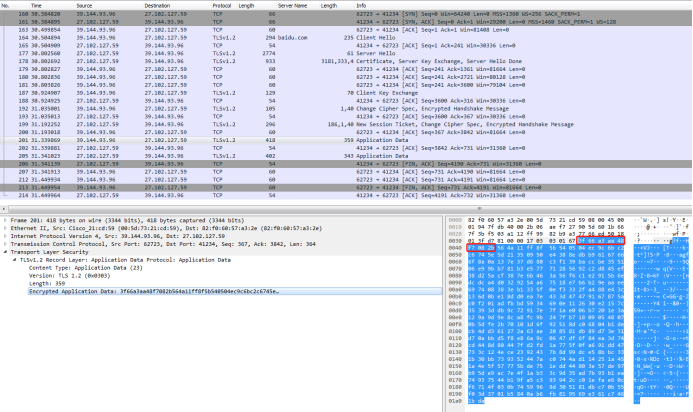The height and width of the screenshot is (412, 693).
Task: Sort by the Server Name column header
Action: pyautogui.click(x=293, y=6)
